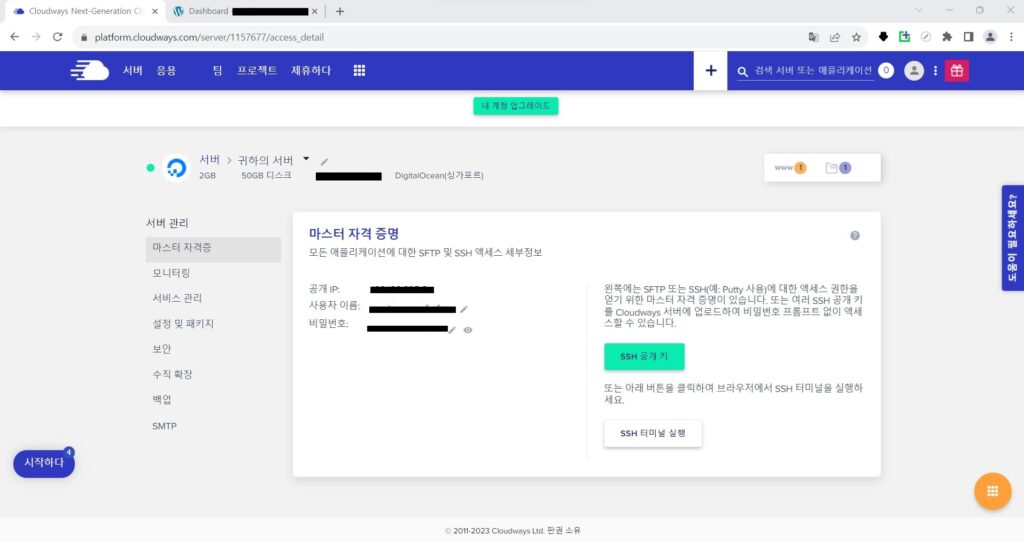Screen dimensions: 1024x542
Task: Click the SSH 공개 키 button
Action: coord(644,357)
